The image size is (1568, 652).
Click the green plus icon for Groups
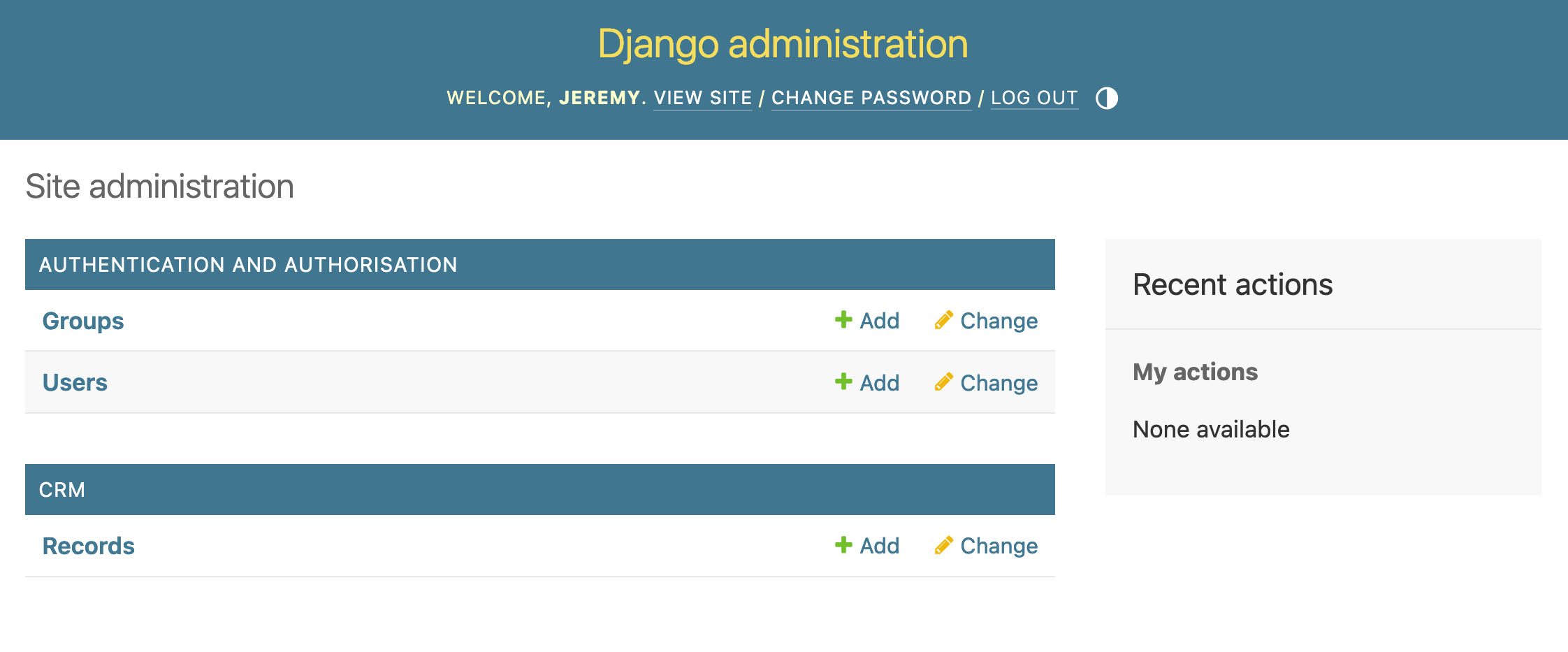(843, 320)
